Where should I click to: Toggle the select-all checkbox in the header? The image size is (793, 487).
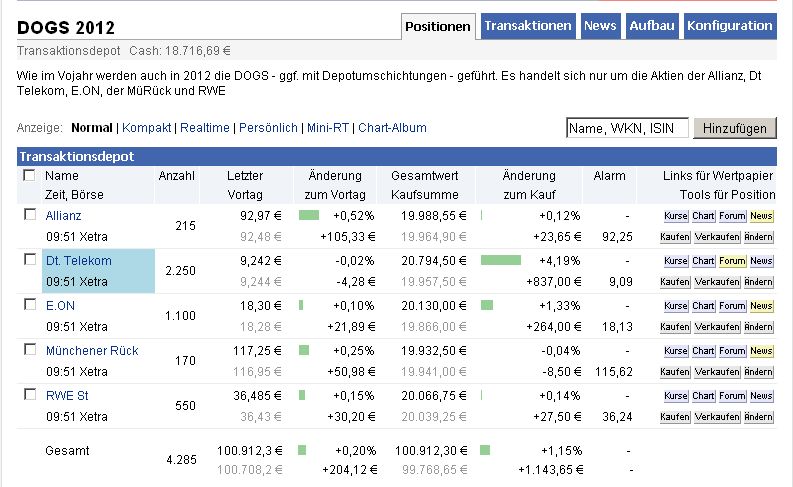coord(29,176)
